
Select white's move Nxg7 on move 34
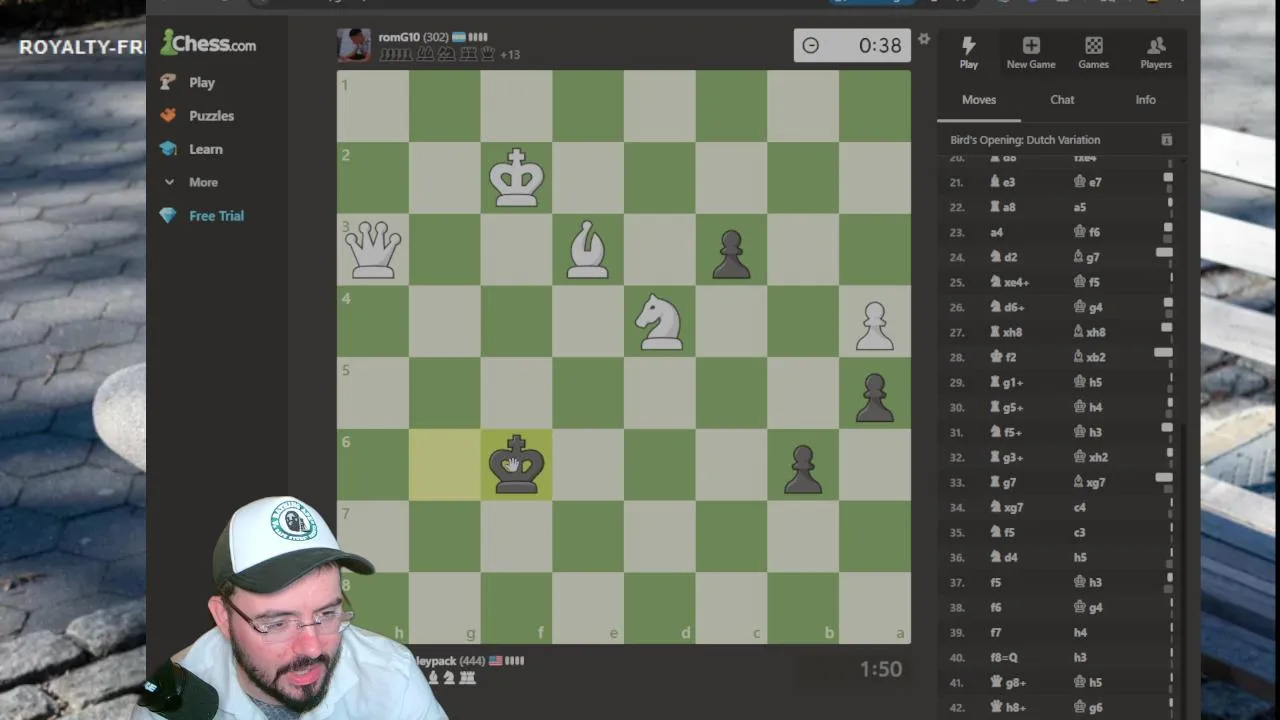(1007, 507)
